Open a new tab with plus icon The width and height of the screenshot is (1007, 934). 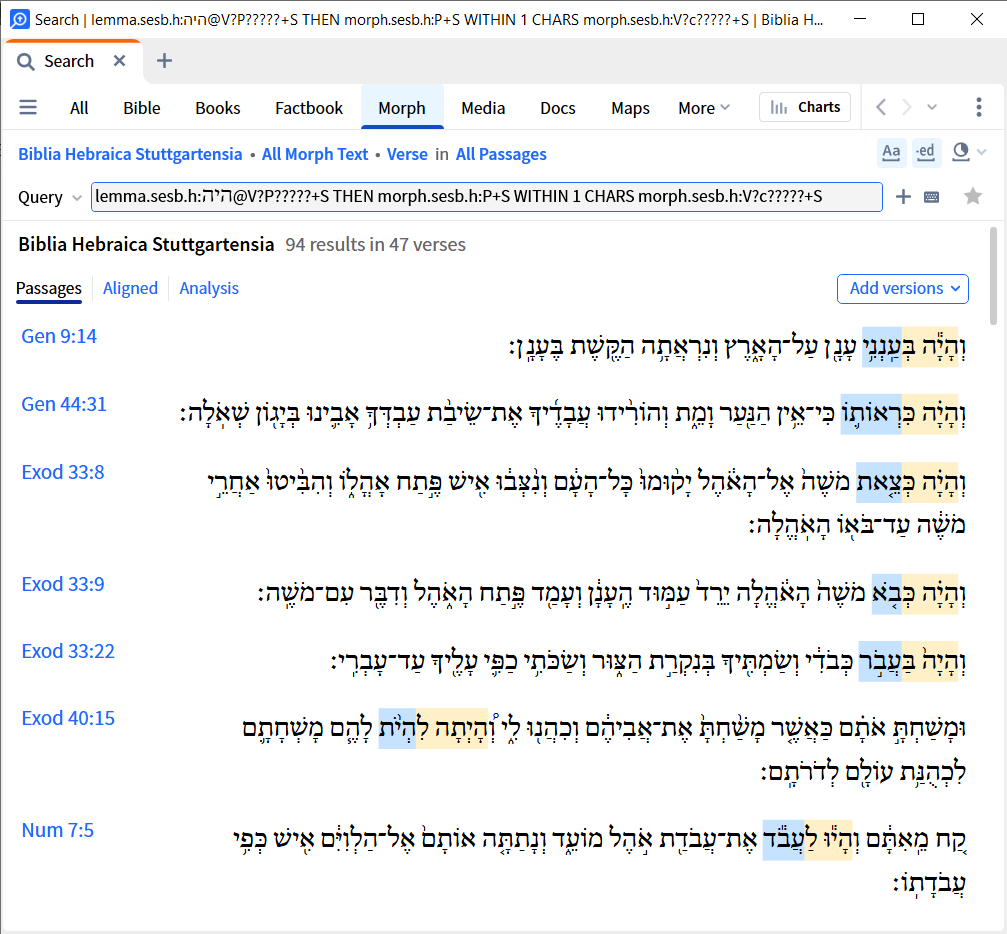[164, 61]
